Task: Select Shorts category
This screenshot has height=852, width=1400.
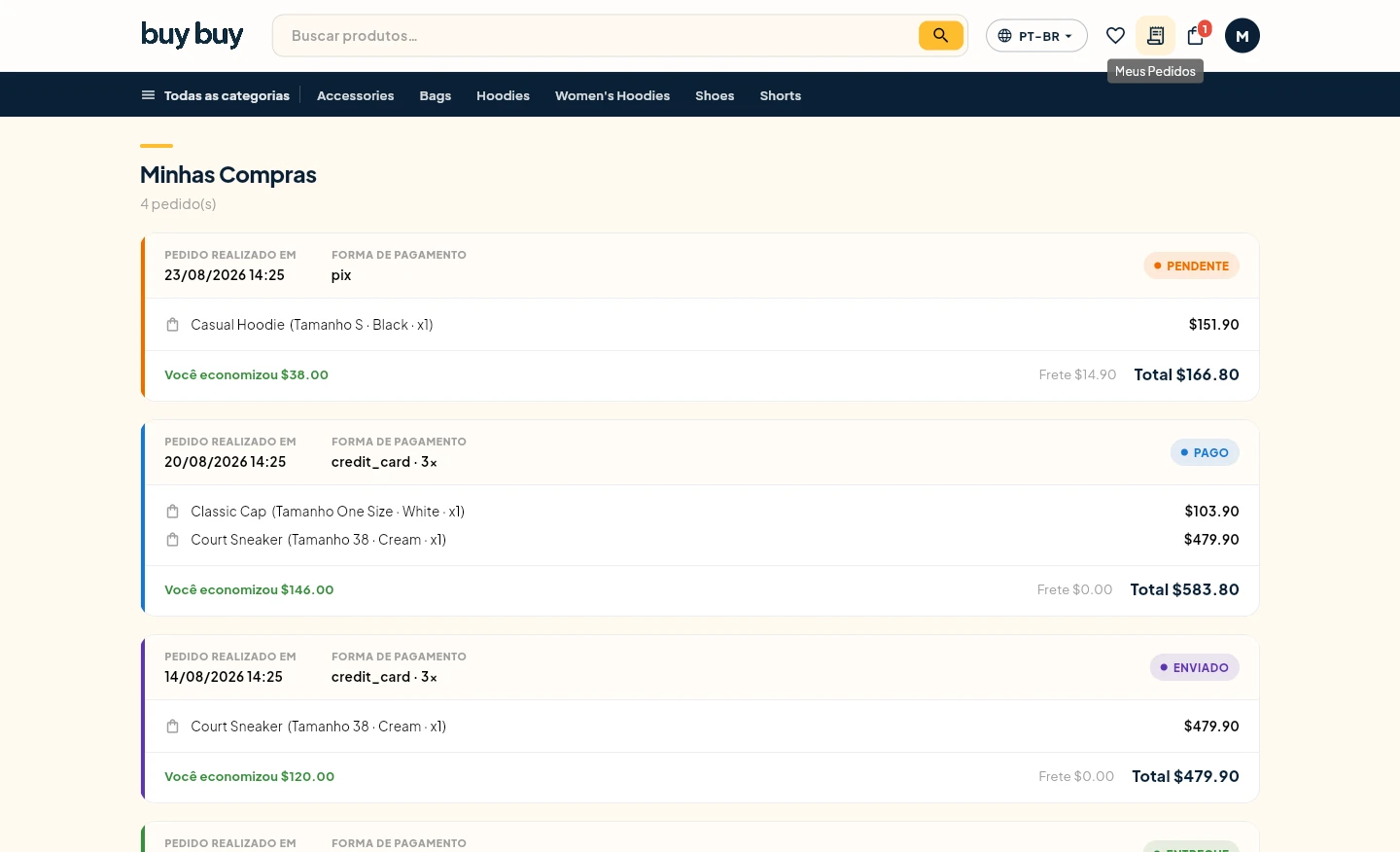Action: [781, 95]
